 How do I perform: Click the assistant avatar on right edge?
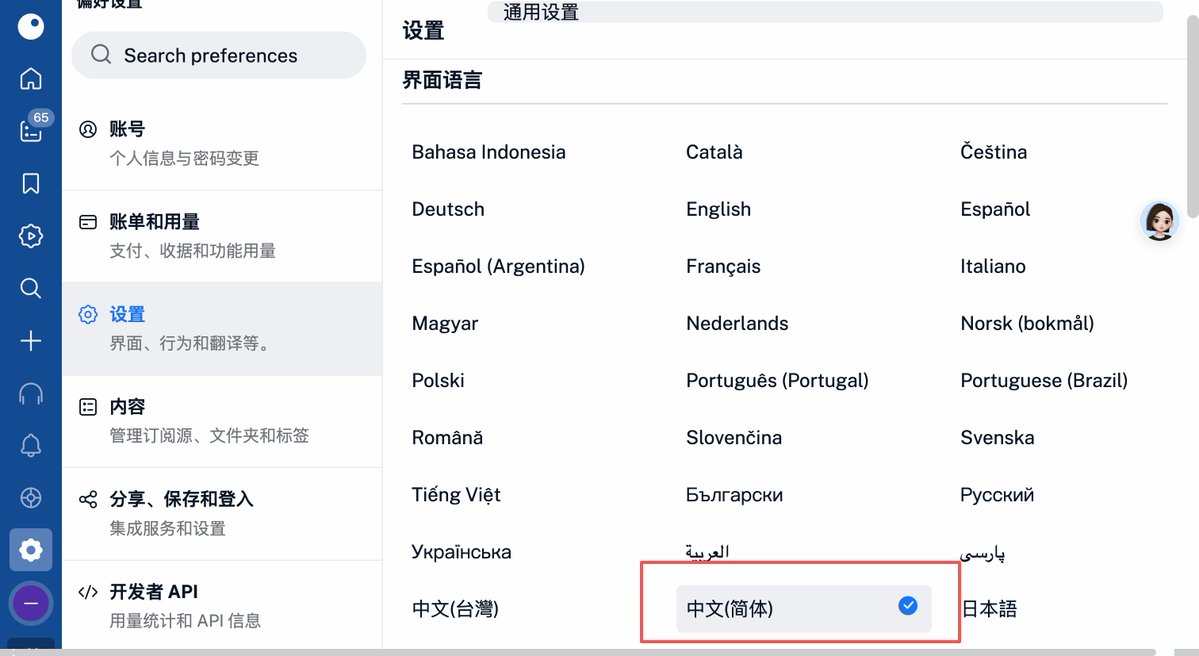click(x=1159, y=222)
